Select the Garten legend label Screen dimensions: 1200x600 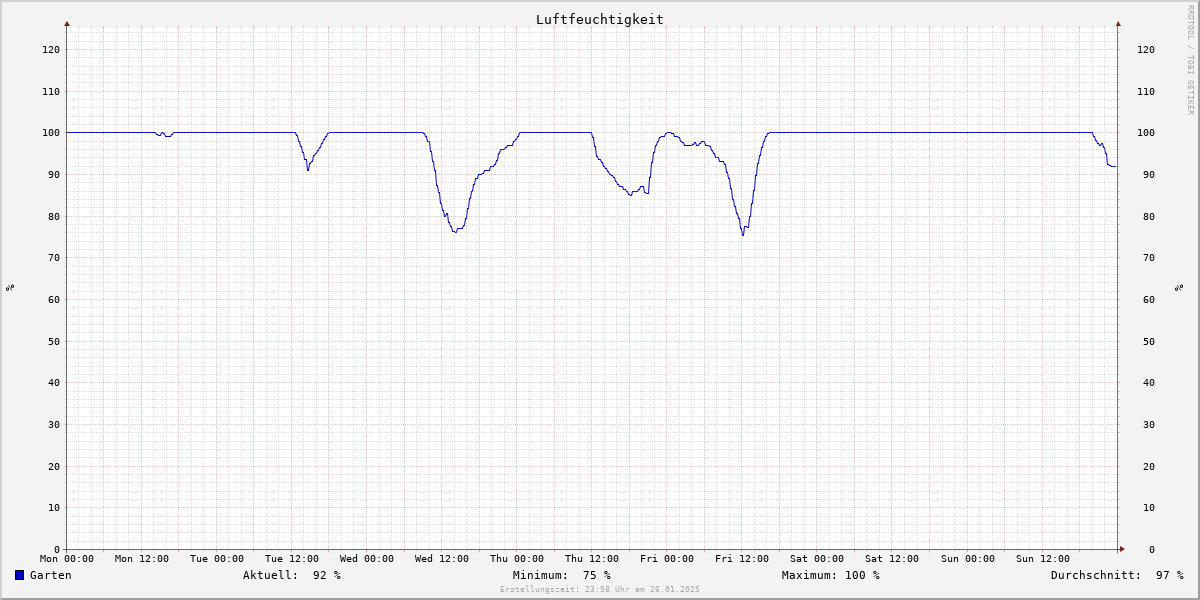tap(51, 575)
